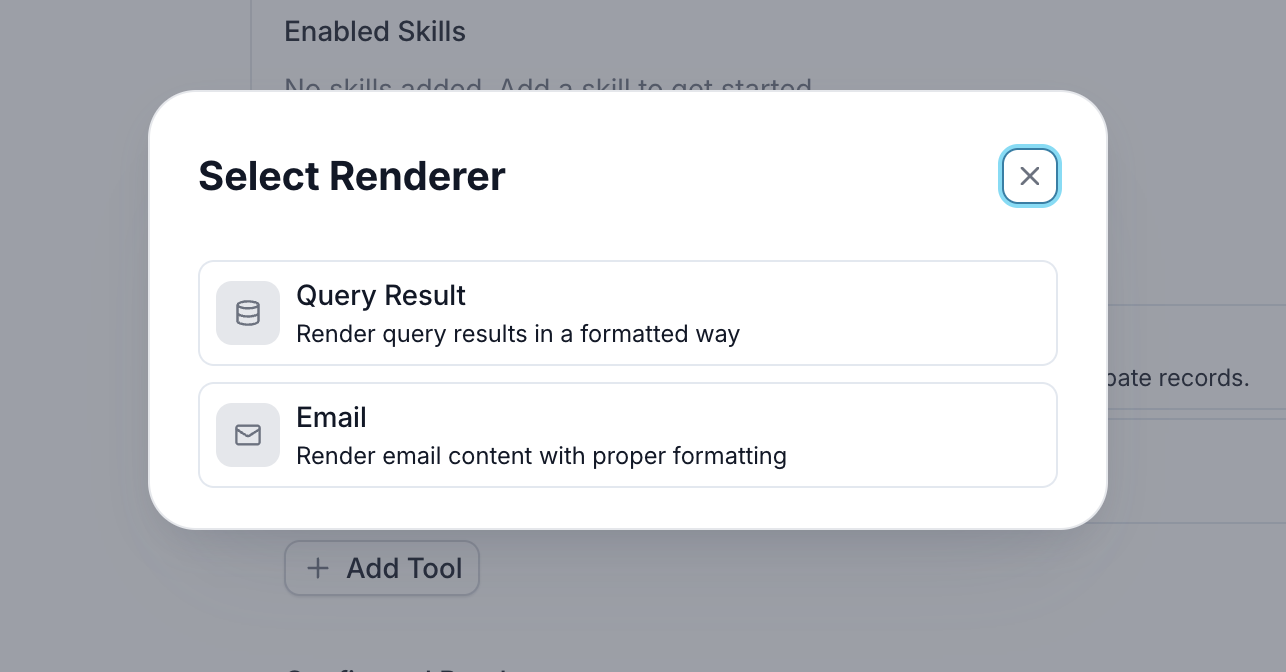The image size is (1286, 672).
Task: Click the "Enabled Skills" section heading
Action: point(375,32)
